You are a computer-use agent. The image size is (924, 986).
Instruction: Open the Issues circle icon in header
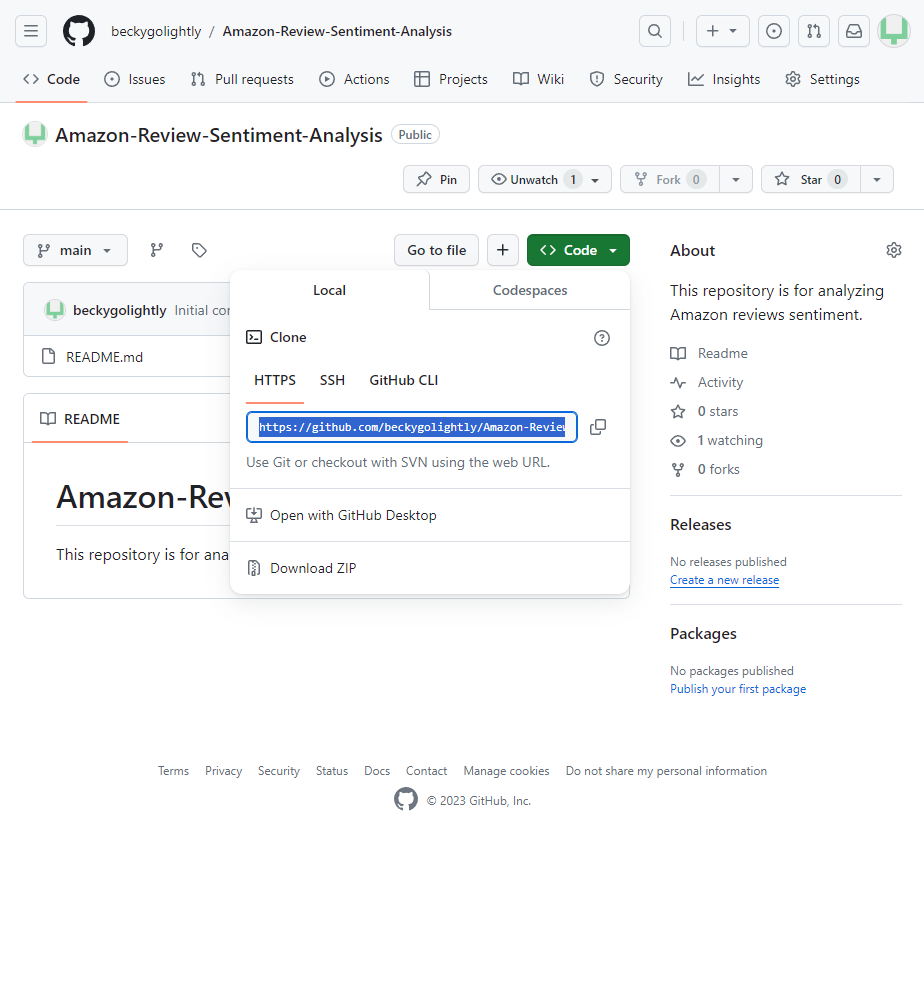pos(774,31)
